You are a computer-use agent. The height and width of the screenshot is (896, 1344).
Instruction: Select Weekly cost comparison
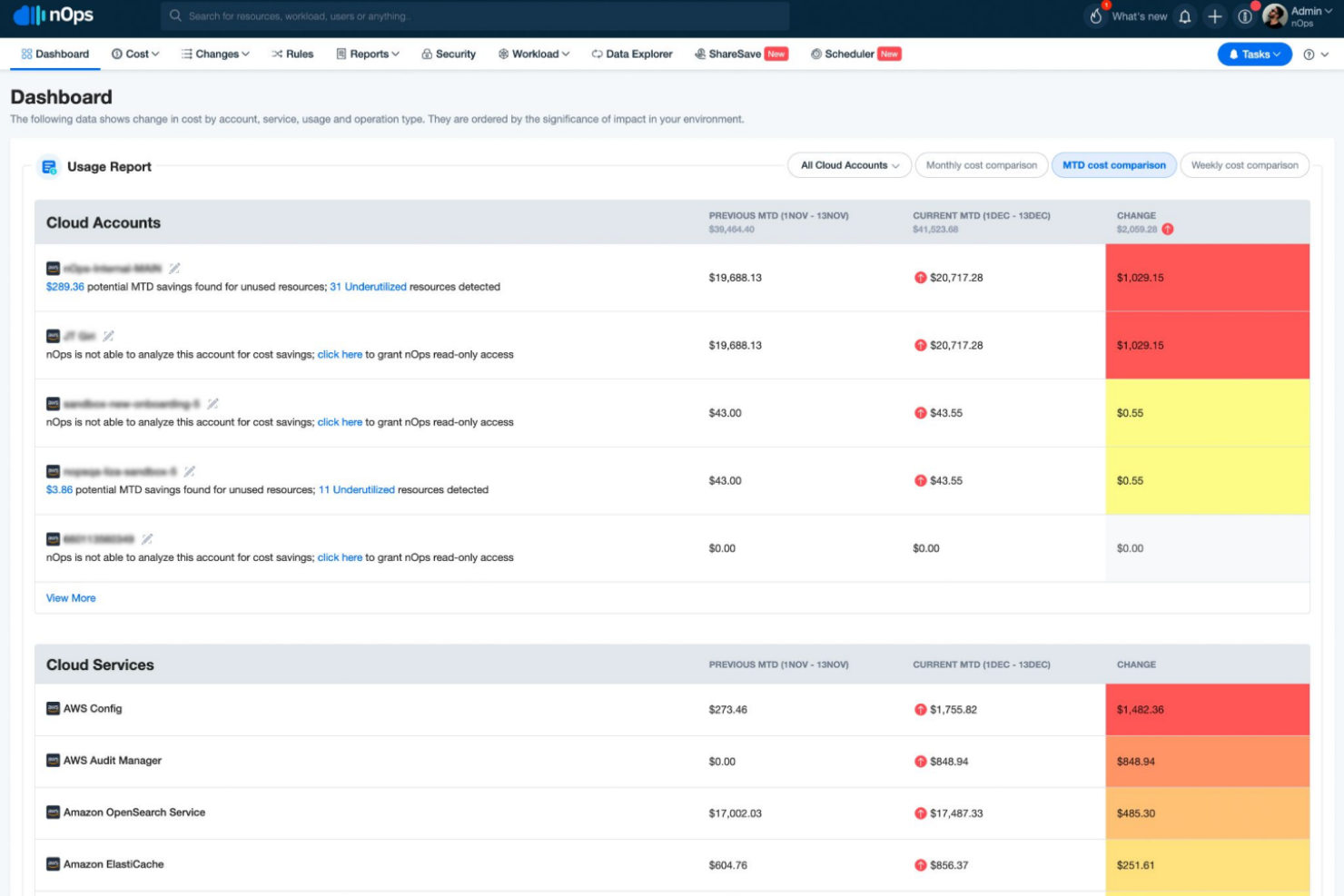pyautogui.click(x=1245, y=164)
